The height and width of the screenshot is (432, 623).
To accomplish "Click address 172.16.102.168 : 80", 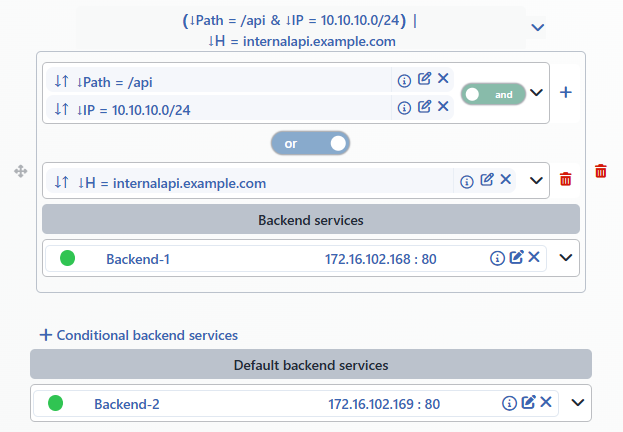I will [x=381, y=259].
